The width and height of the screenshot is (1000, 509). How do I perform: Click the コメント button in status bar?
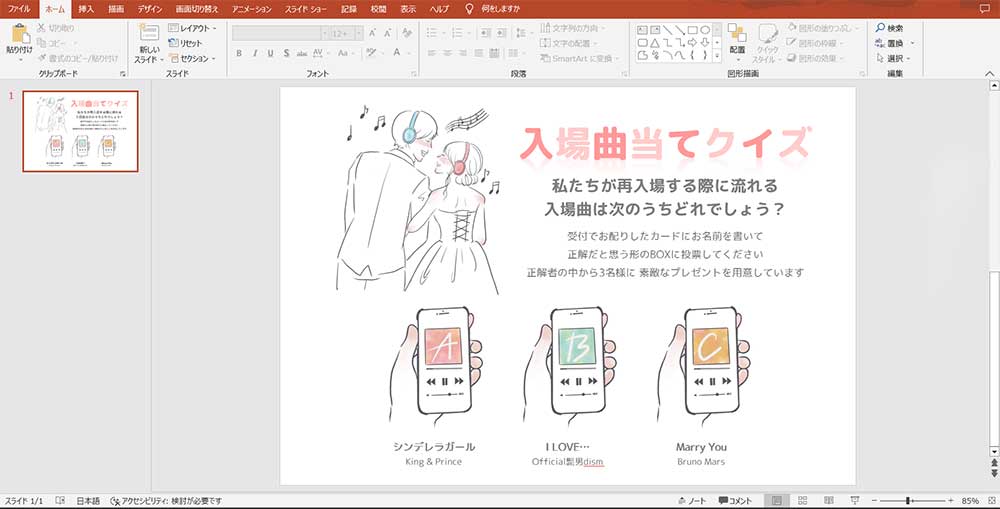coord(735,500)
